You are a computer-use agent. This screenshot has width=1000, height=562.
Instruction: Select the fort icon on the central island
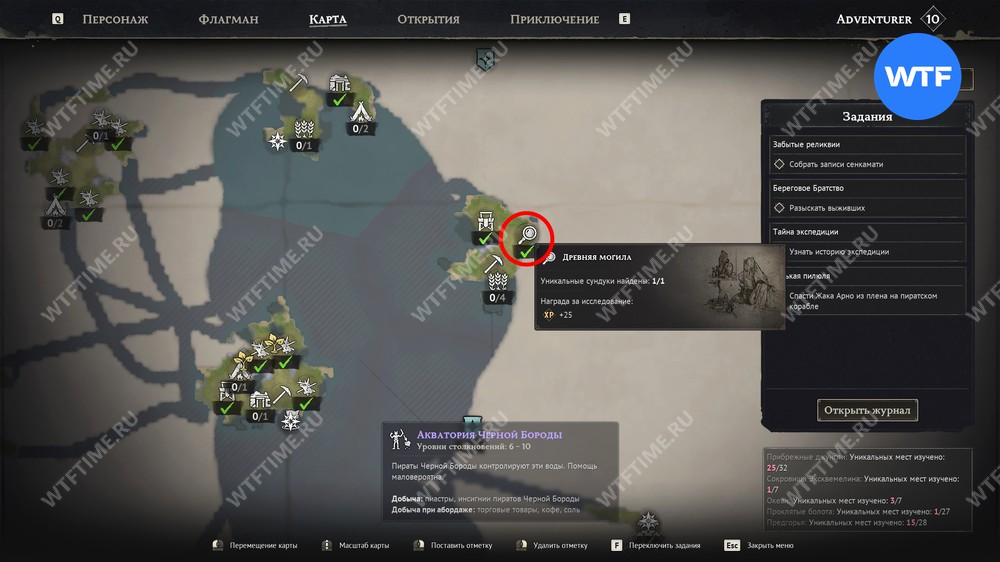coord(486,221)
